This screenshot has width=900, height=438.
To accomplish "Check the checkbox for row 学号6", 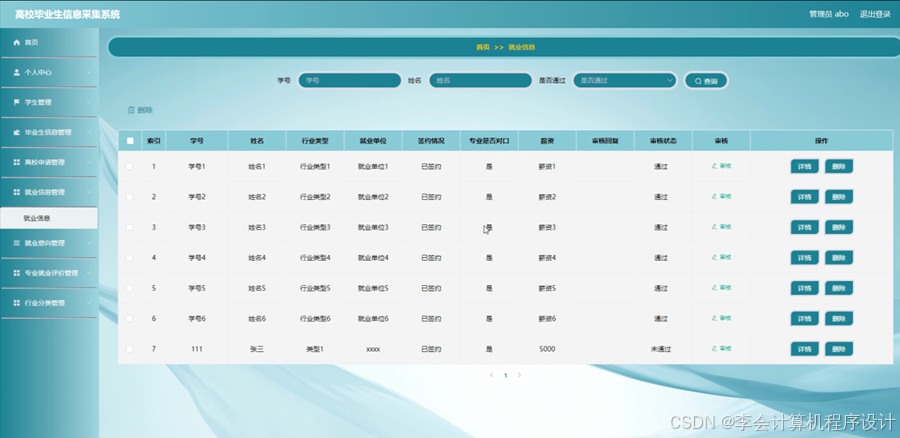I will [x=129, y=319].
